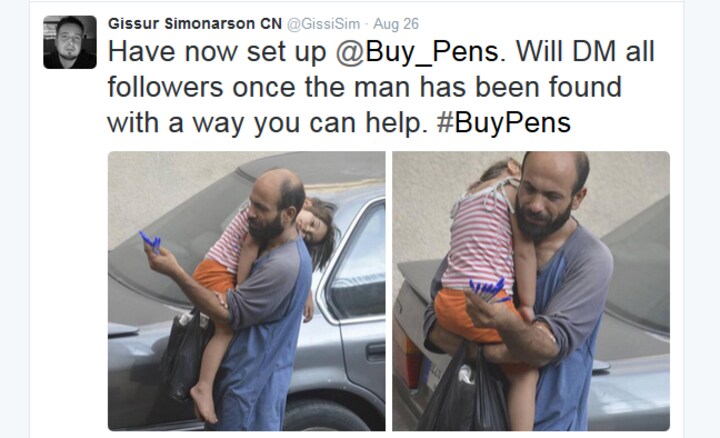Click the man's bearded face in right photo

[544, 199]
